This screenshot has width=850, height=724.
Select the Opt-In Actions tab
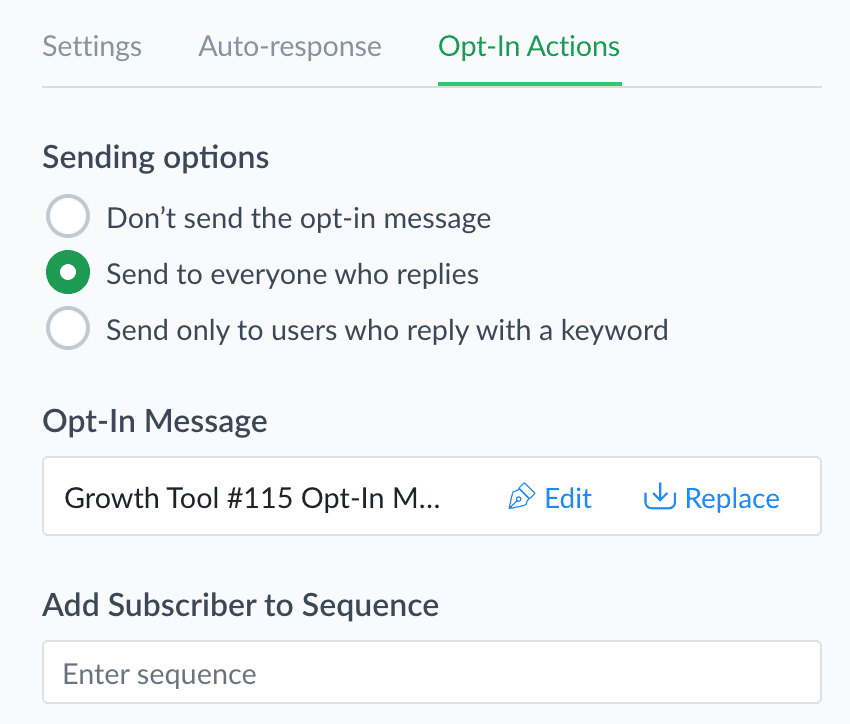(528, 46)
